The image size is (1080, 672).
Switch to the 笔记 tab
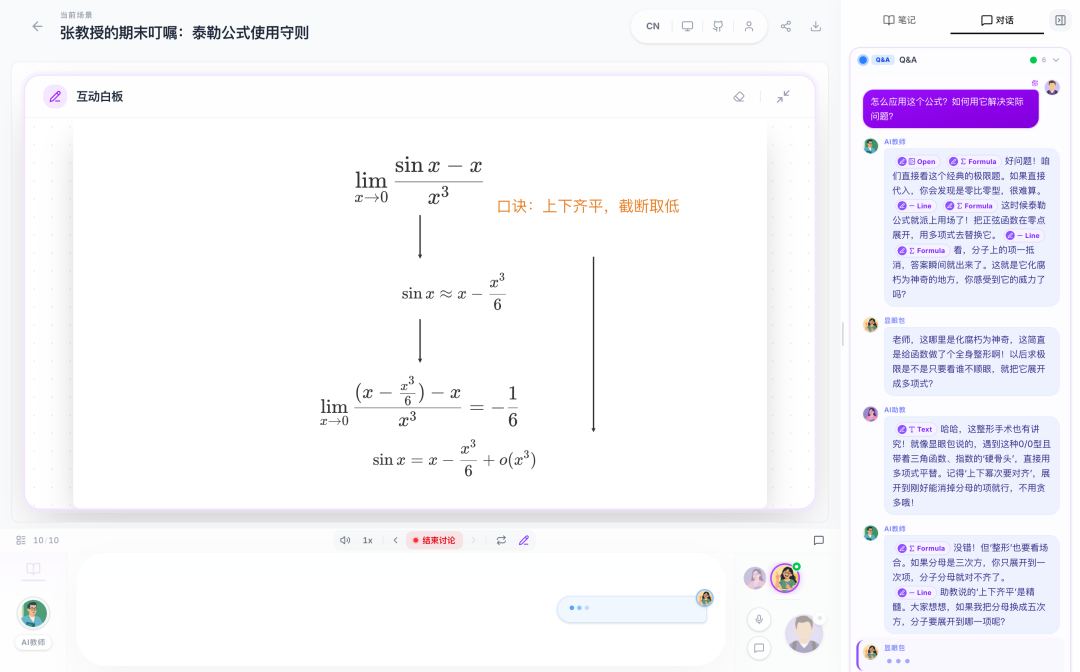(x=901, y=20)
